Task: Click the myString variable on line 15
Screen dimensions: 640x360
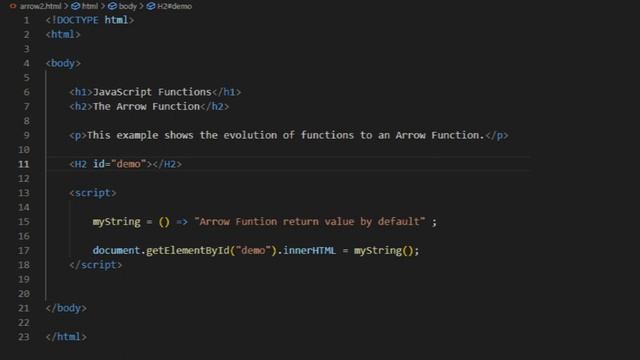Action: (x=117, y=222)
